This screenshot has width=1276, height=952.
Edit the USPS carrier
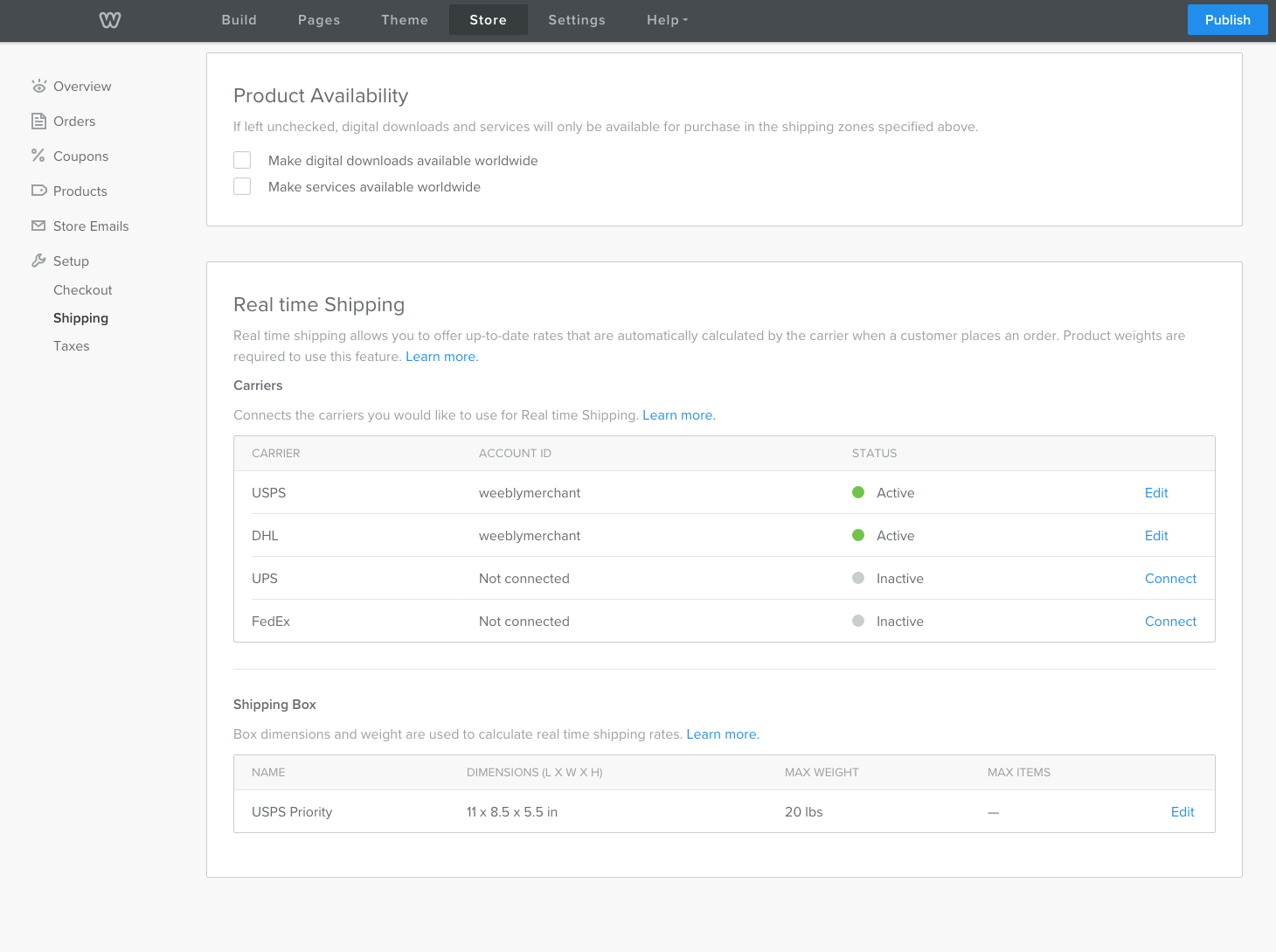pos(1156,492)
